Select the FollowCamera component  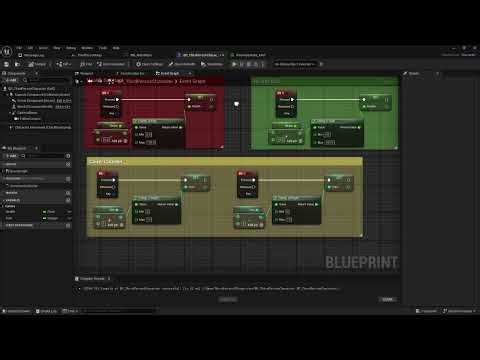(x=29, y=119)
